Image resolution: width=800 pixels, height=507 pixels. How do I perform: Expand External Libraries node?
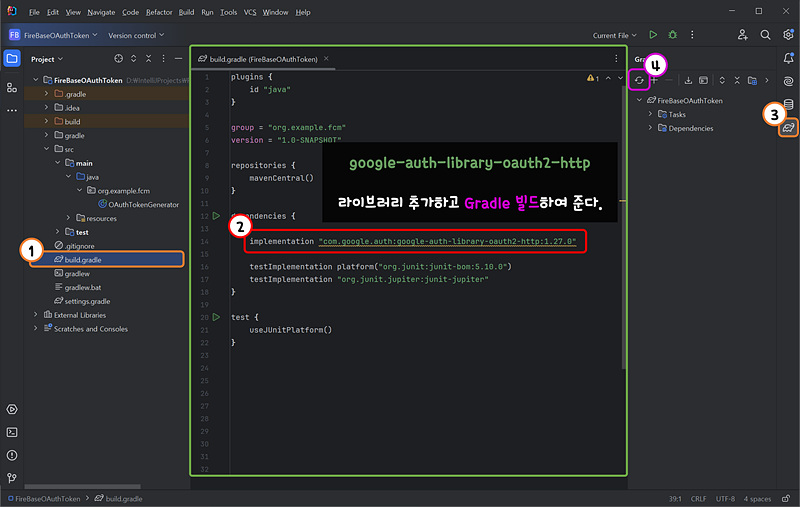(35, 315)
